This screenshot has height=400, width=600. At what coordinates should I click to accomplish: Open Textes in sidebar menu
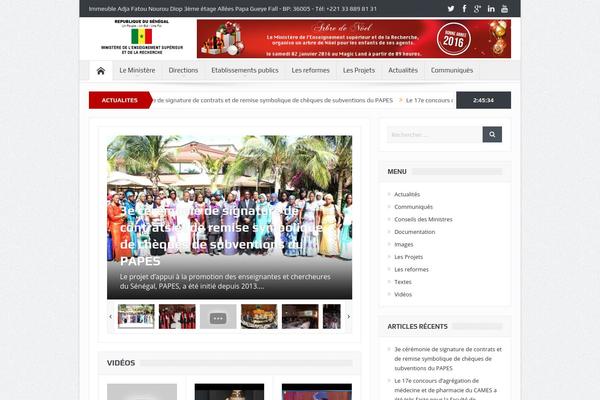point(403,282)
